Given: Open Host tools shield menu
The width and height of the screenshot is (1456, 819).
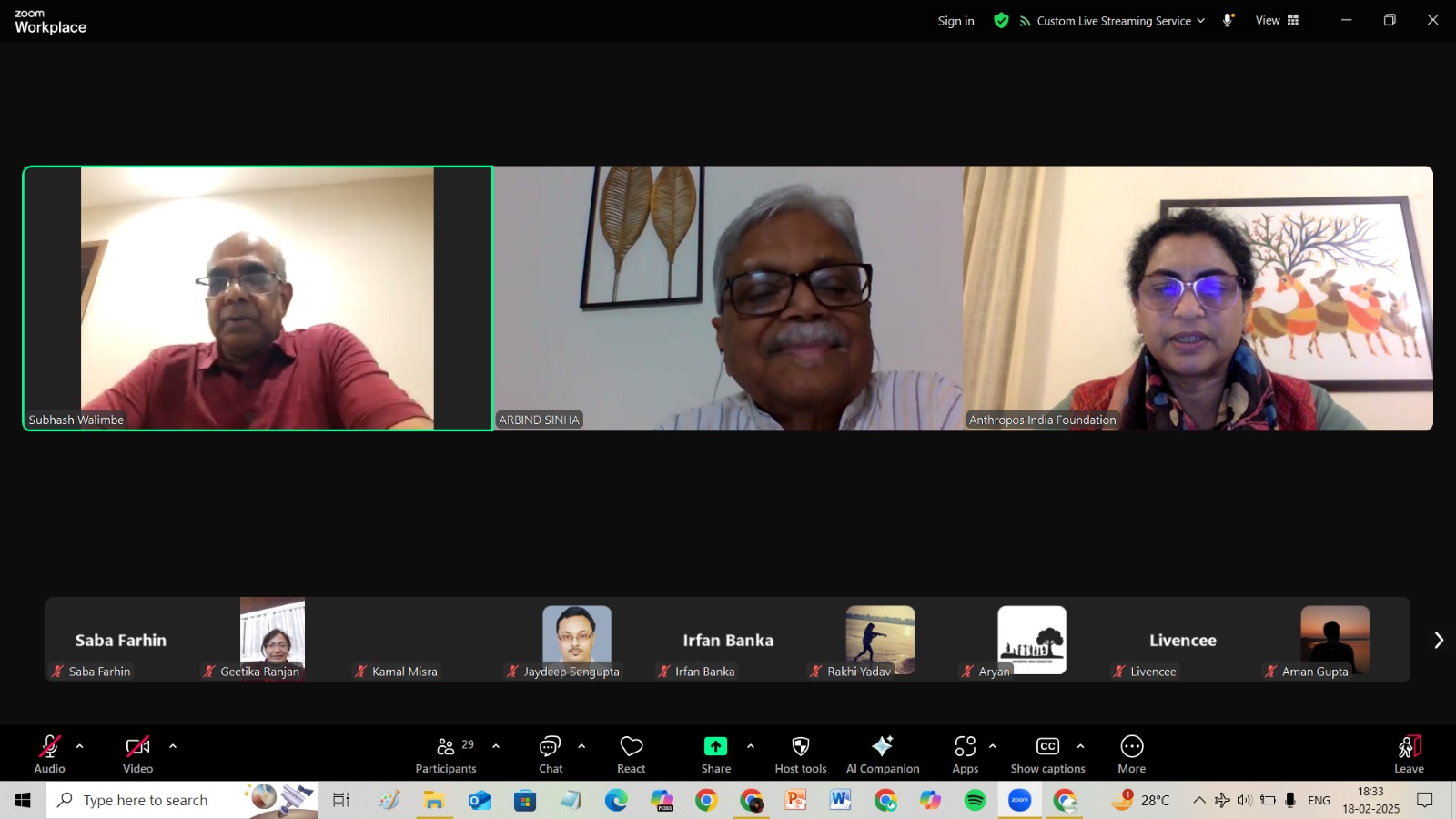Looking at the screenshot, I should coord(801,754).
